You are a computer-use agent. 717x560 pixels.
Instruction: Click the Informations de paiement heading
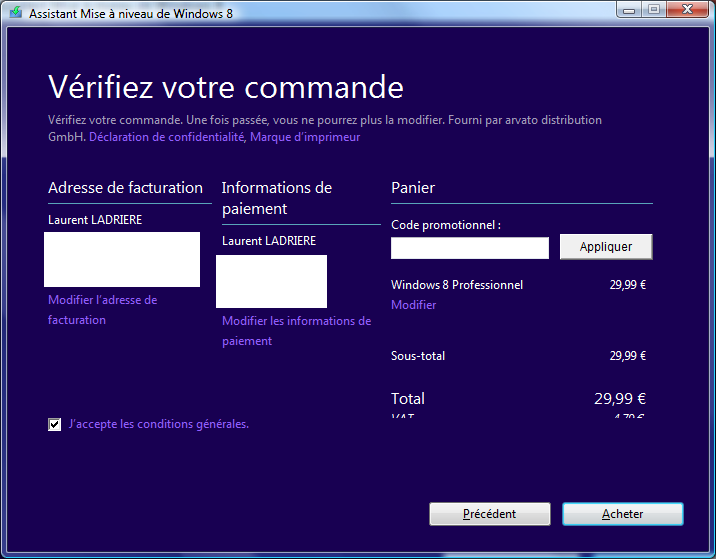pos(277,198)
